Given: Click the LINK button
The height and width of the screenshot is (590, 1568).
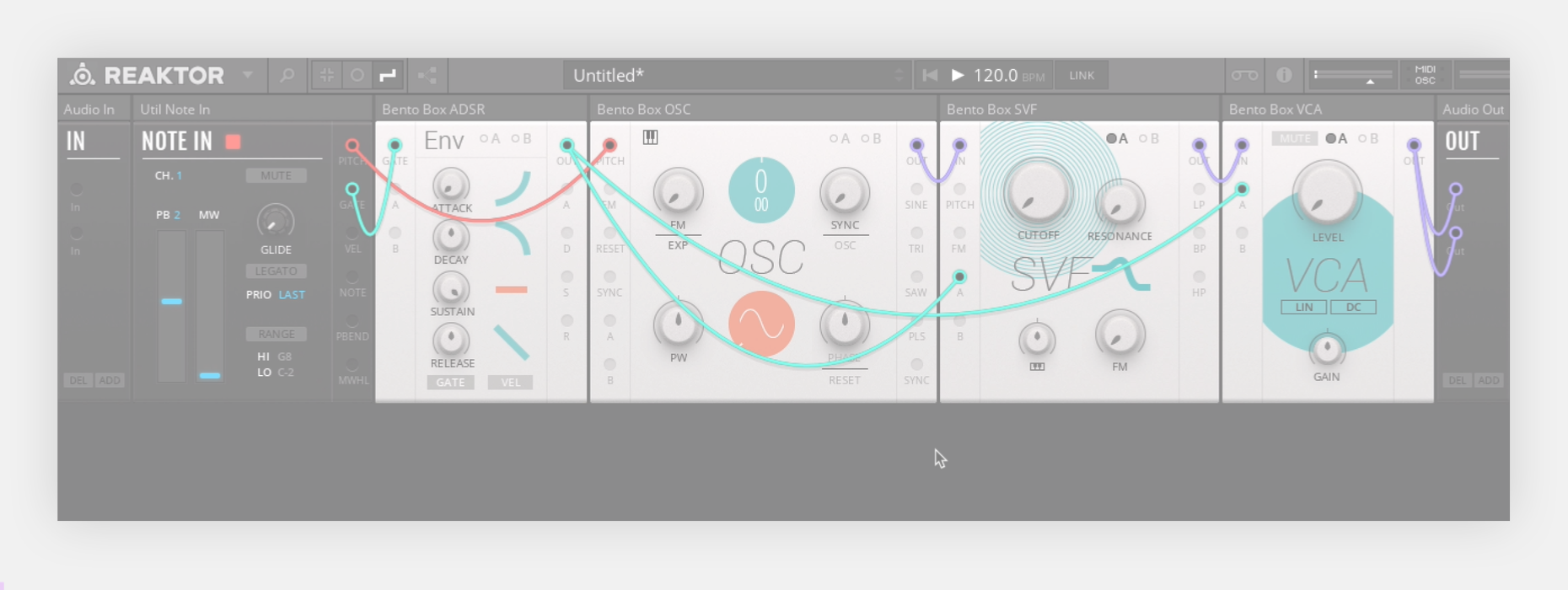Looking at the screenshot, I should [x=1082, y=75].
